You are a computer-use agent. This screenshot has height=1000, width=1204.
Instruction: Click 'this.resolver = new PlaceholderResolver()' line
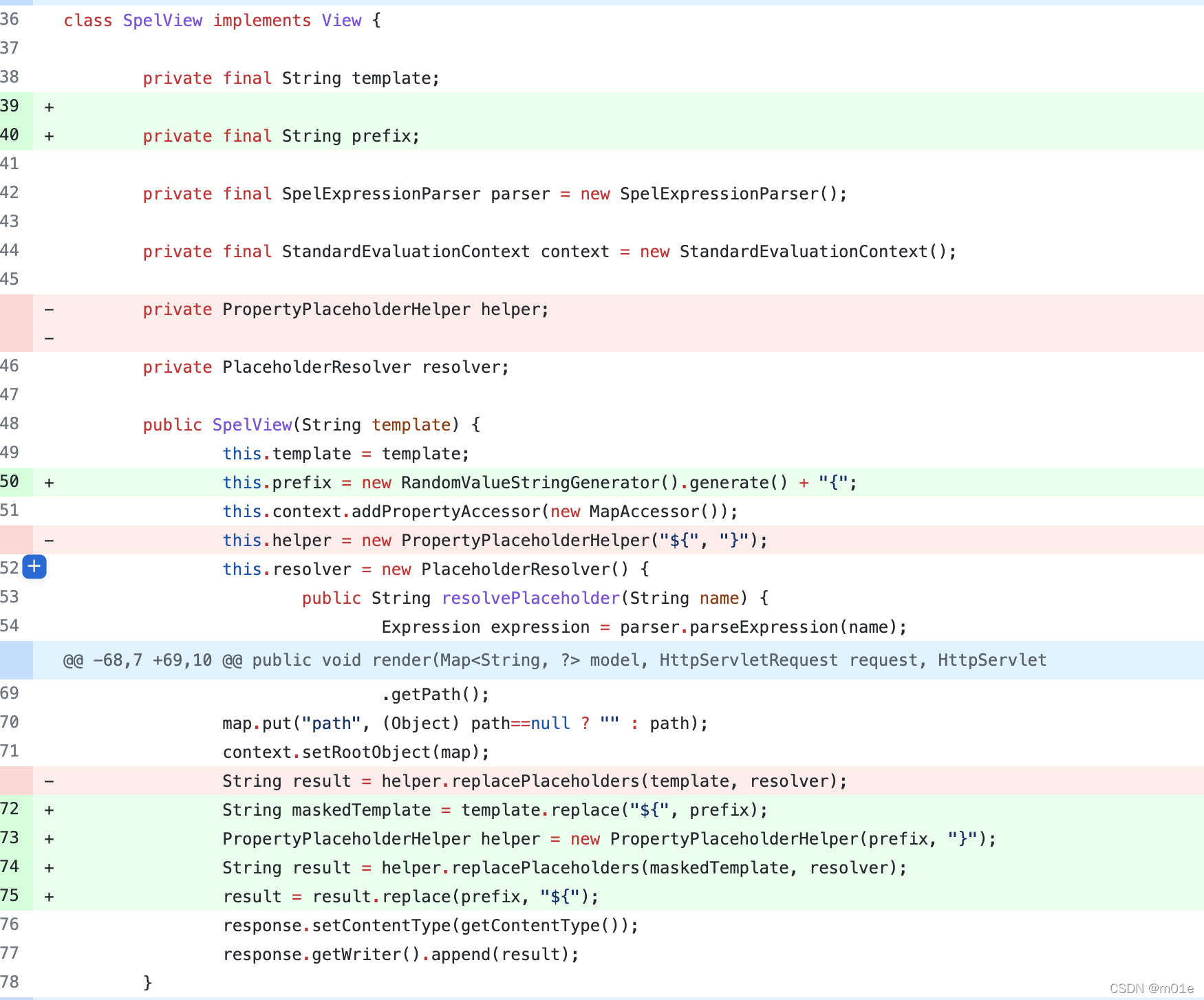click(436, 569)
